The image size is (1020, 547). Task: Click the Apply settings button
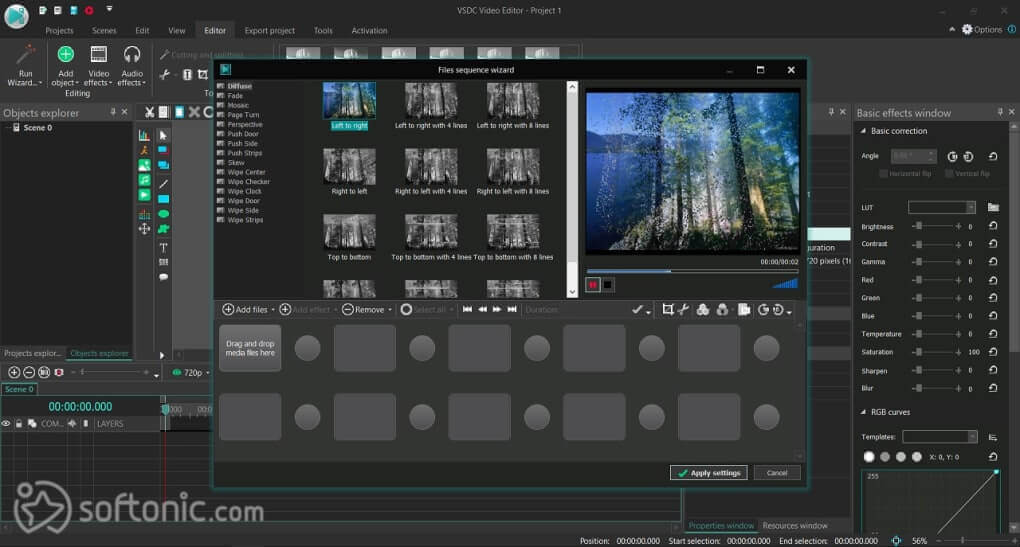pos(708,473)
